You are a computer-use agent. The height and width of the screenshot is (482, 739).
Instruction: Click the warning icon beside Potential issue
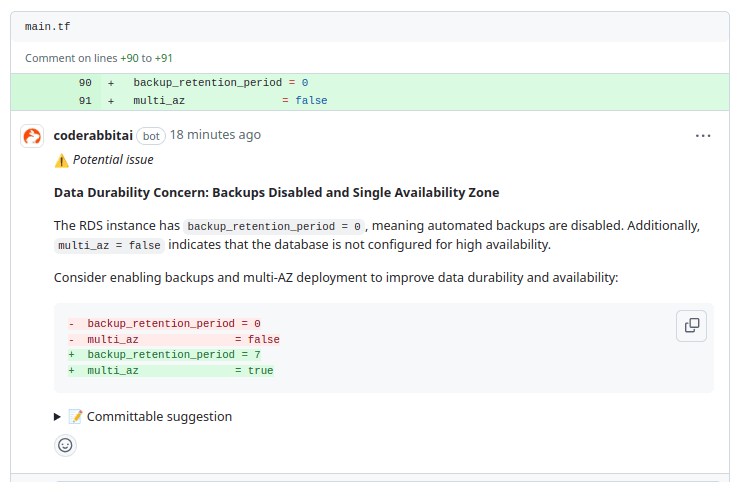61,160
